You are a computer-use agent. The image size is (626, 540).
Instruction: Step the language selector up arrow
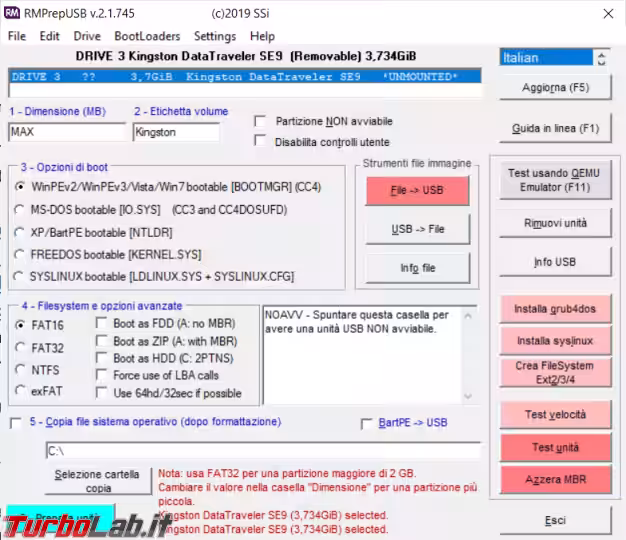602,54
